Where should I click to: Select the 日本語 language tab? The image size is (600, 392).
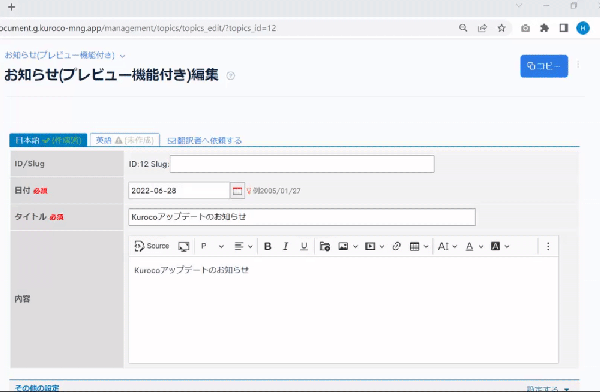tap(48, 140)
